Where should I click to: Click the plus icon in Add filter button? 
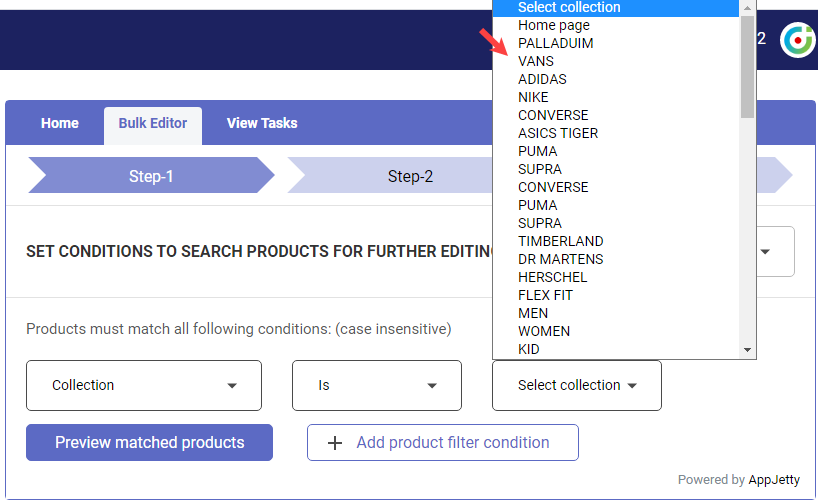[x=334, y=443]
